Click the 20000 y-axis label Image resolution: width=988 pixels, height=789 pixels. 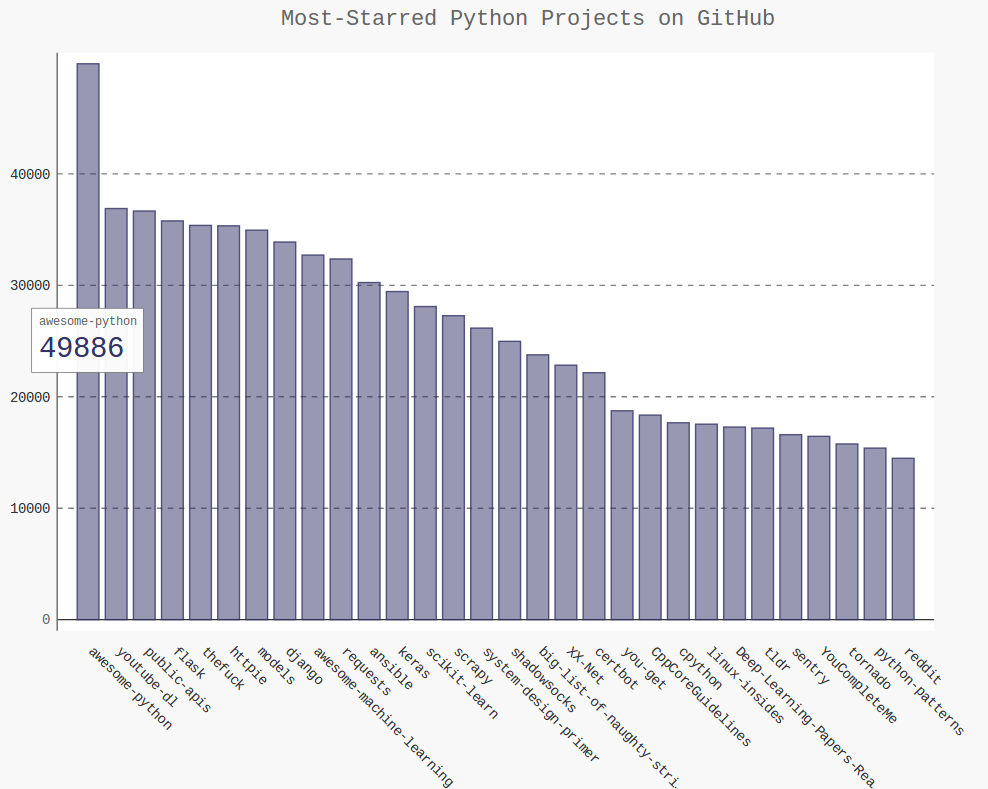(30, 397)
